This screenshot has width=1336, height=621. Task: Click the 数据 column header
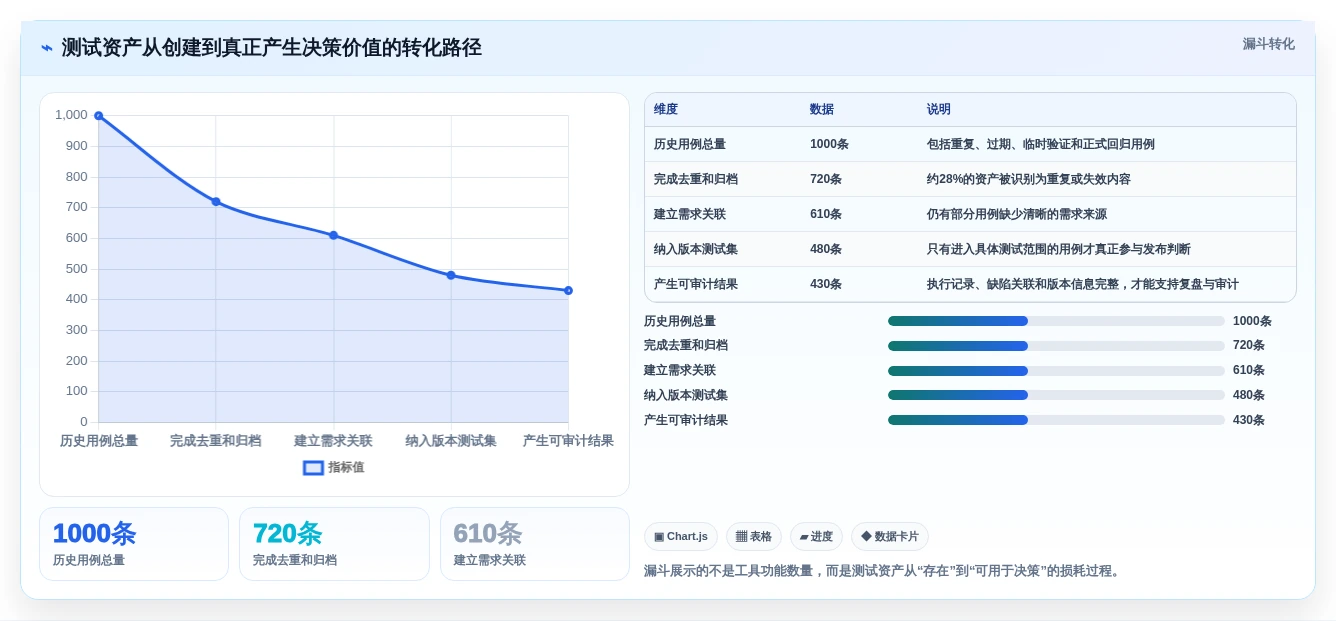[x=822, y=110]
